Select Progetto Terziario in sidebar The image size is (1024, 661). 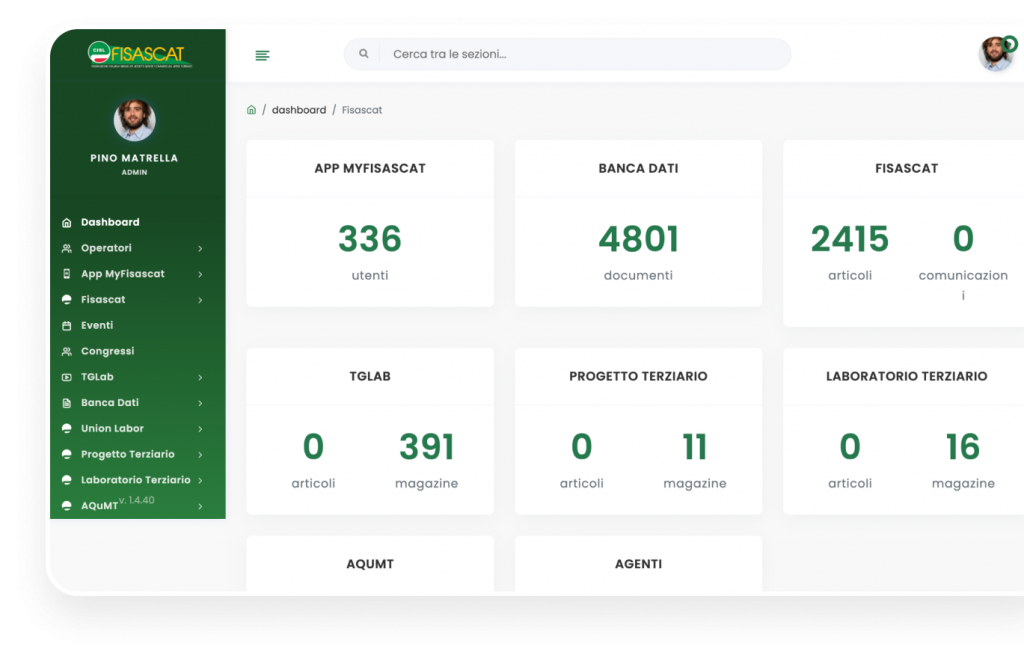tap(127, 455)
